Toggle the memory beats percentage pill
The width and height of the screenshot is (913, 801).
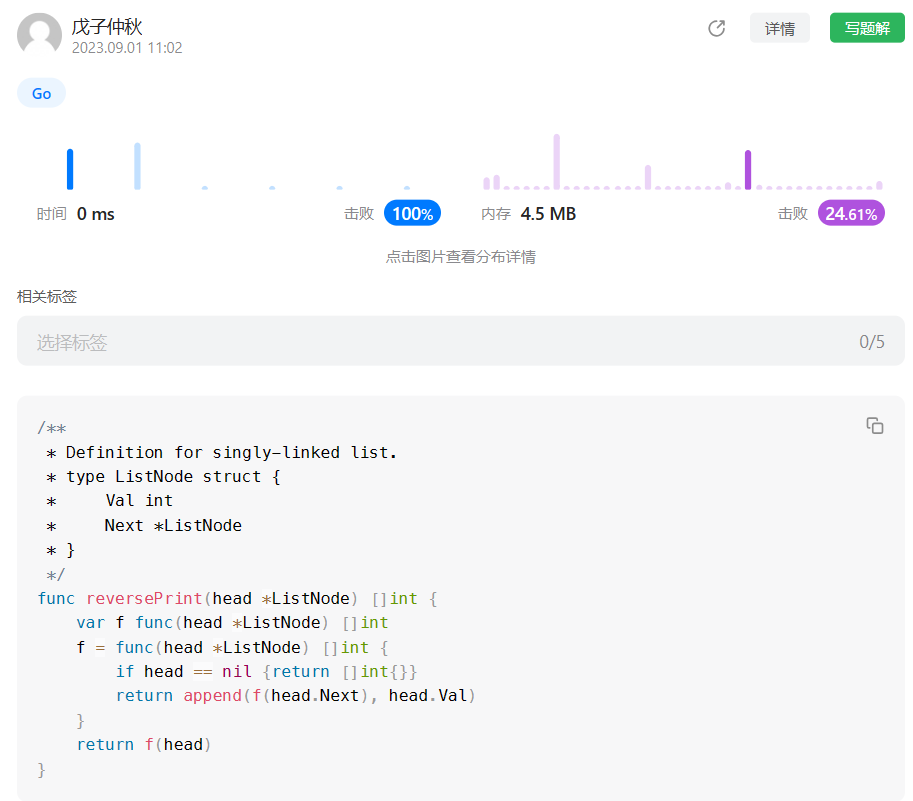[850, 213]
